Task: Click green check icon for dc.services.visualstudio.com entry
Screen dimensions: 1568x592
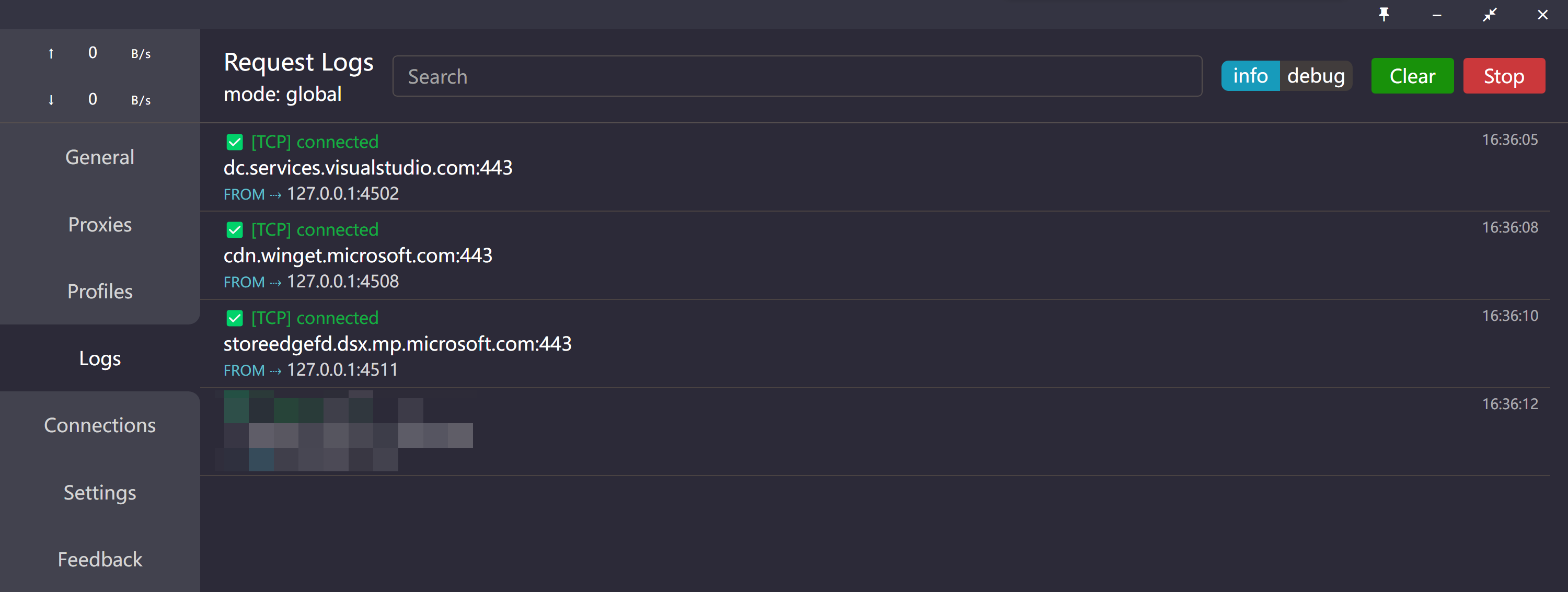Action: [x=234, y=142]
